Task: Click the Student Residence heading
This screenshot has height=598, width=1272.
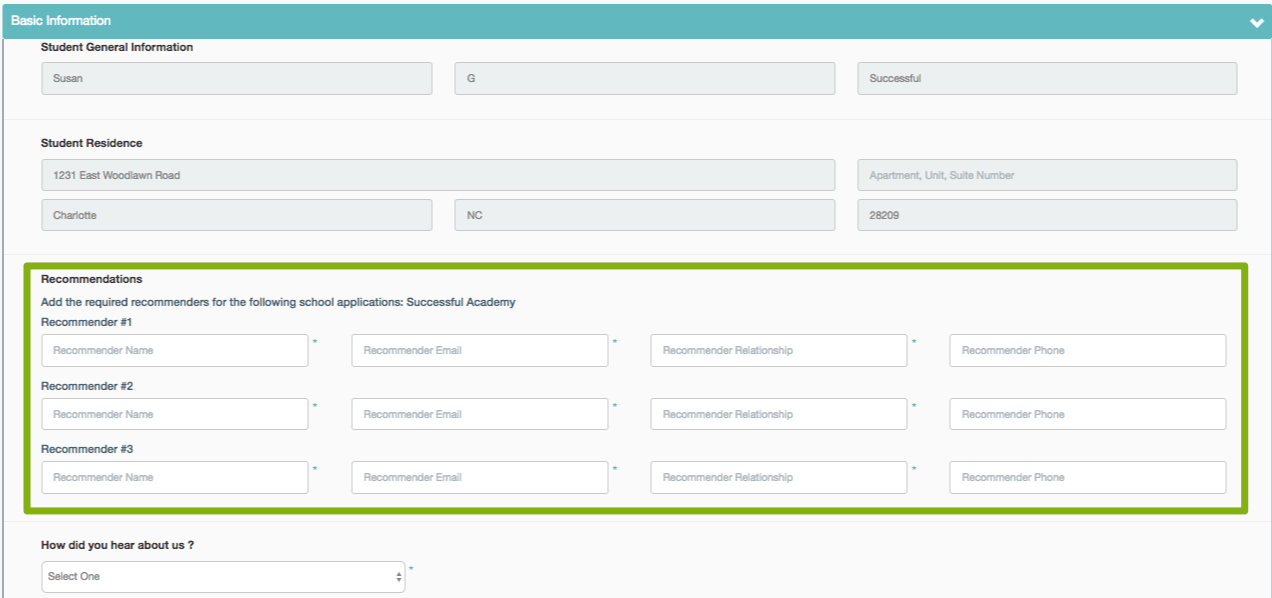Action: (92, 143)
